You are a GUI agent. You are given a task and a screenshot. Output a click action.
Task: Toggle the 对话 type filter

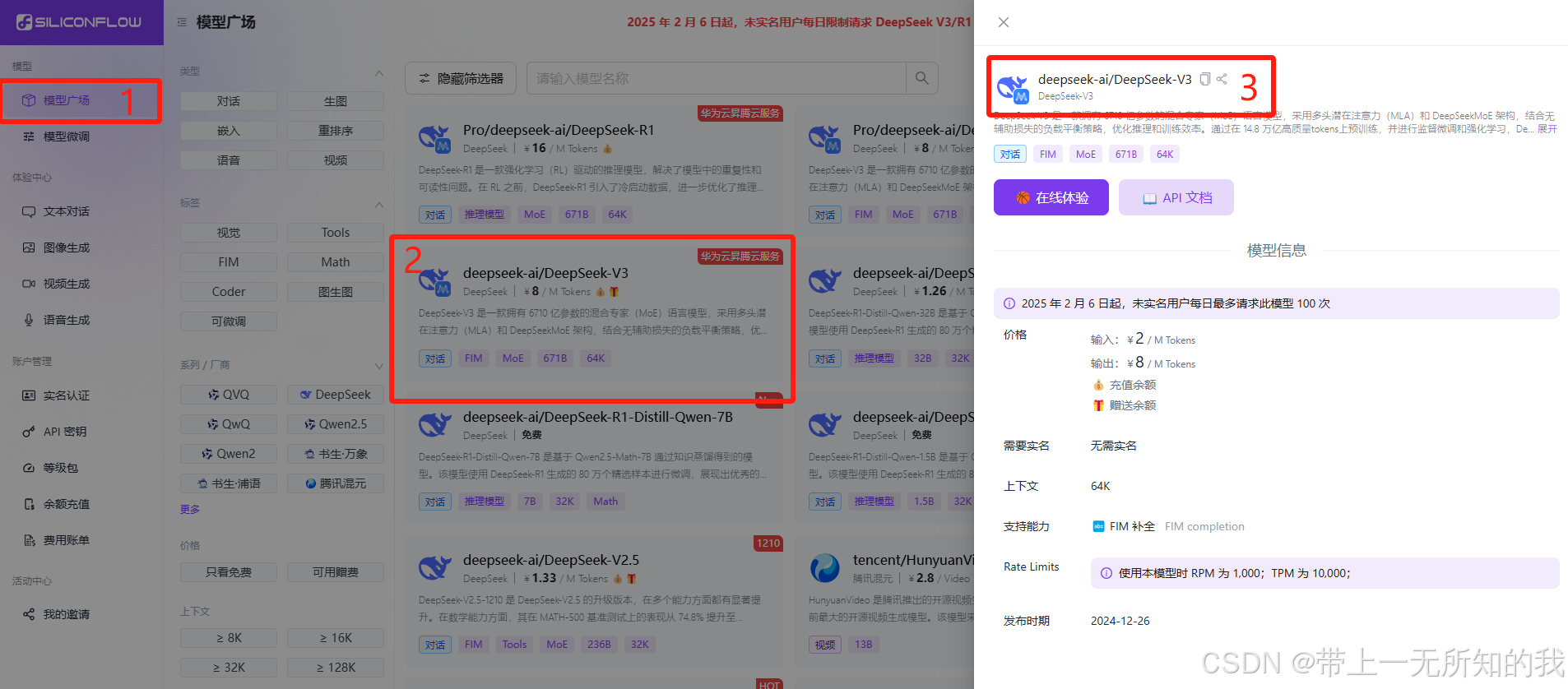pos(229,101)
